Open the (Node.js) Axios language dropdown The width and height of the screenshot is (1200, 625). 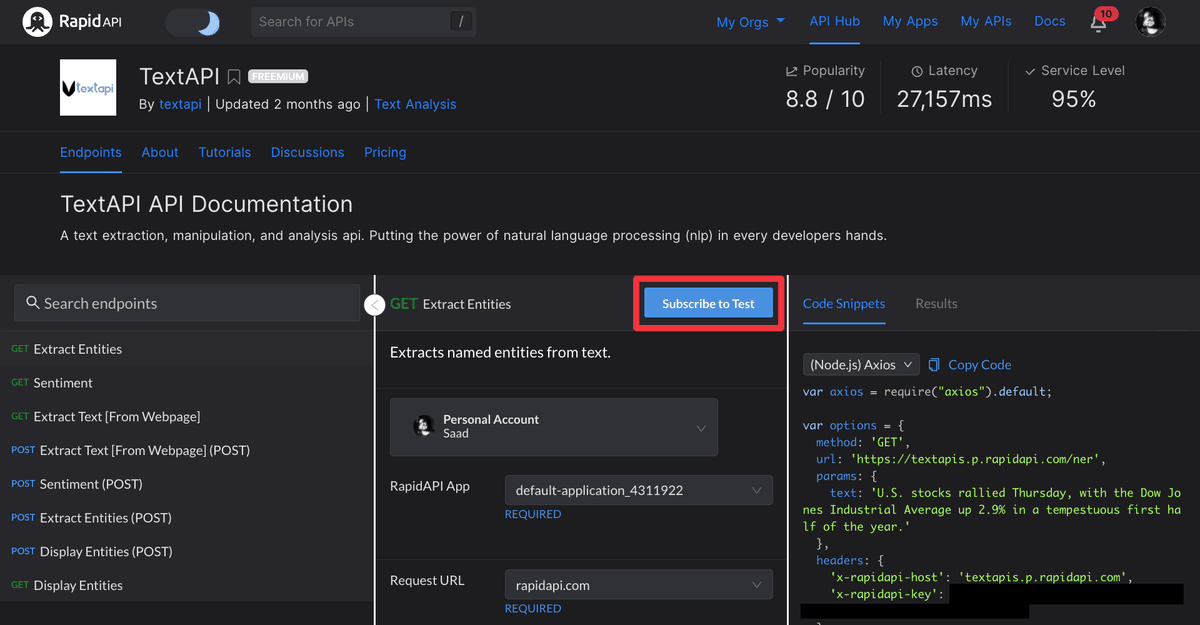tap(861, 365)
